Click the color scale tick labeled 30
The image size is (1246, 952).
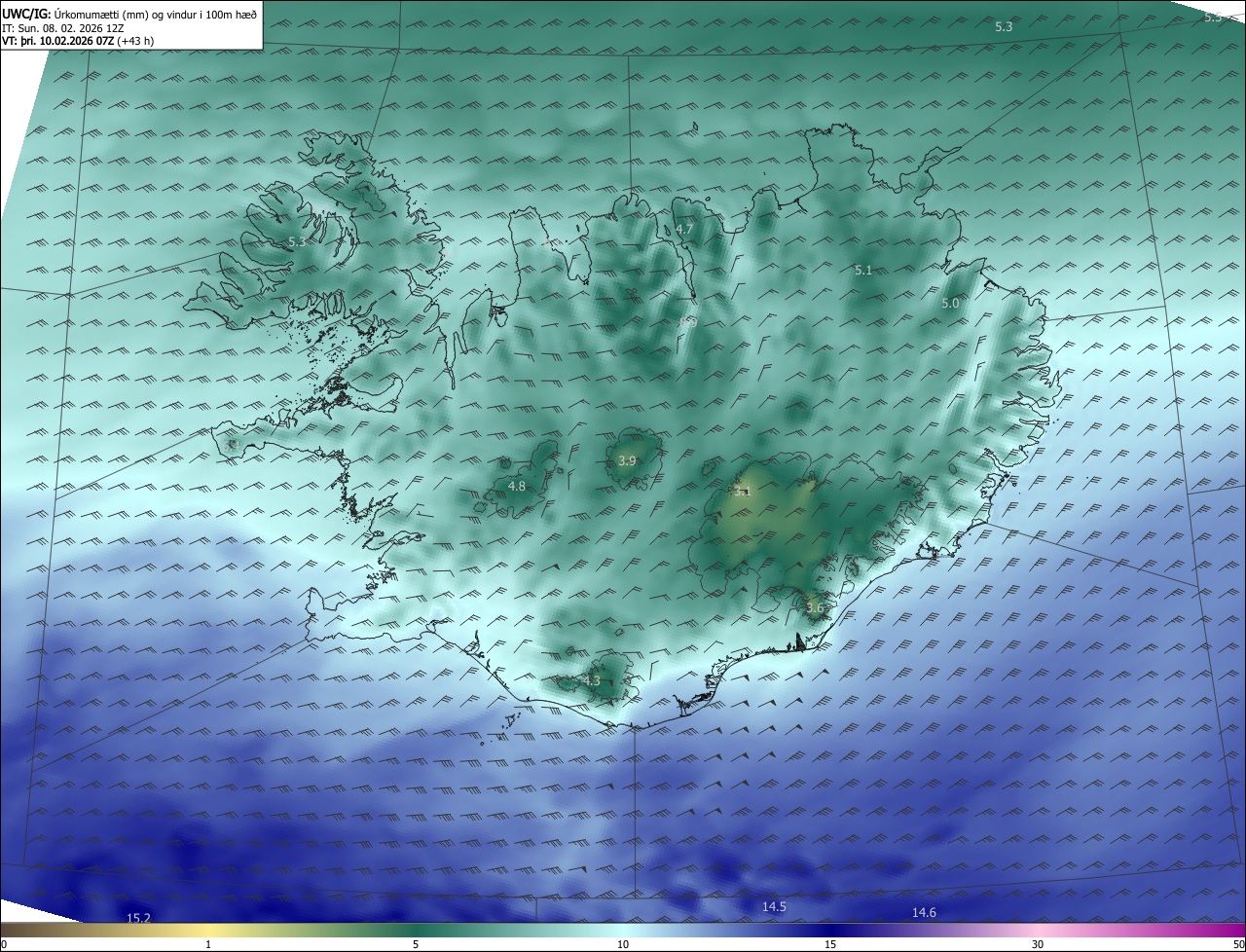click(1038, 944)
